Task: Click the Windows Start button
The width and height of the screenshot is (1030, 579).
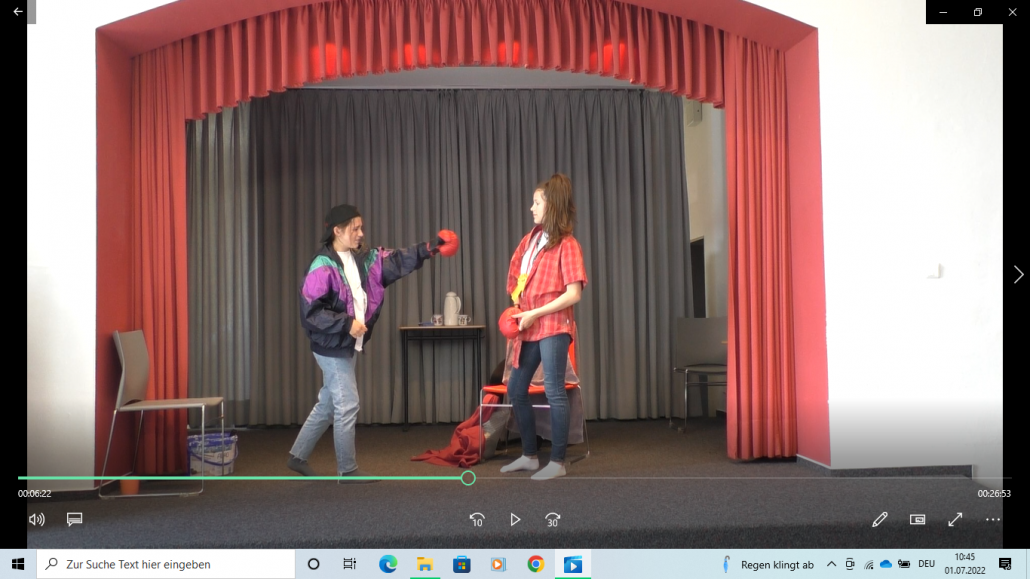Action: point(18,564)
